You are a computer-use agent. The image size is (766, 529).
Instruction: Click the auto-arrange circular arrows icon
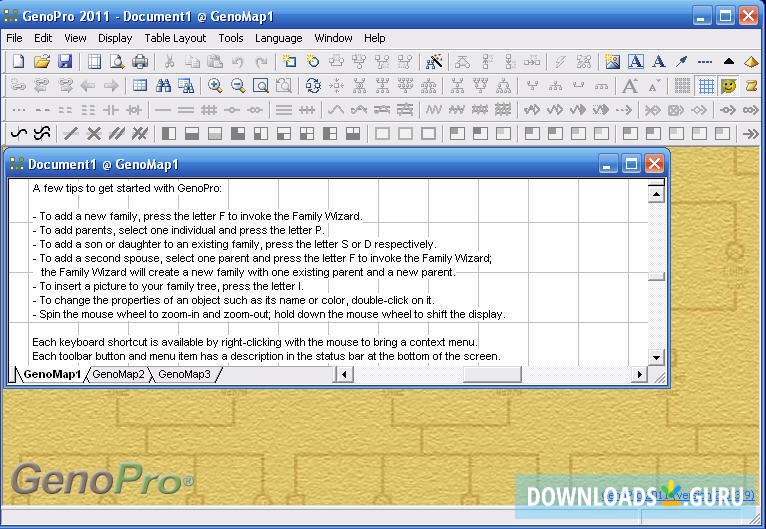point(313,86)
